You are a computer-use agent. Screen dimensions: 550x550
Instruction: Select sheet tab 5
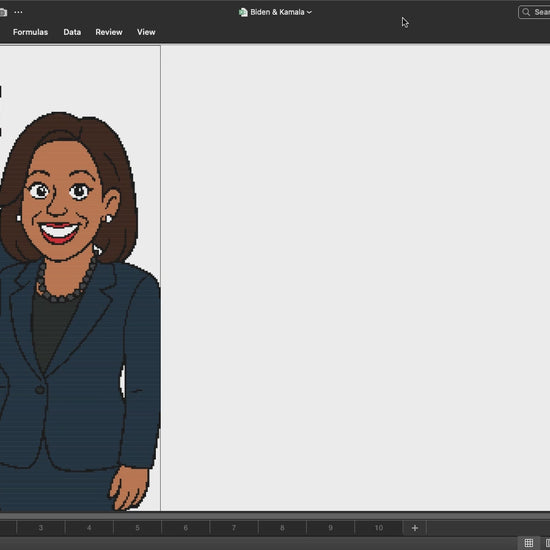[138, 528]
